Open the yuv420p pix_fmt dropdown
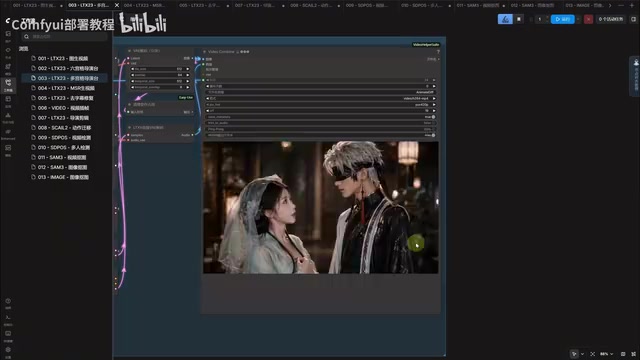The height and width of the screenshot is (360, 640). coord(320,105)
